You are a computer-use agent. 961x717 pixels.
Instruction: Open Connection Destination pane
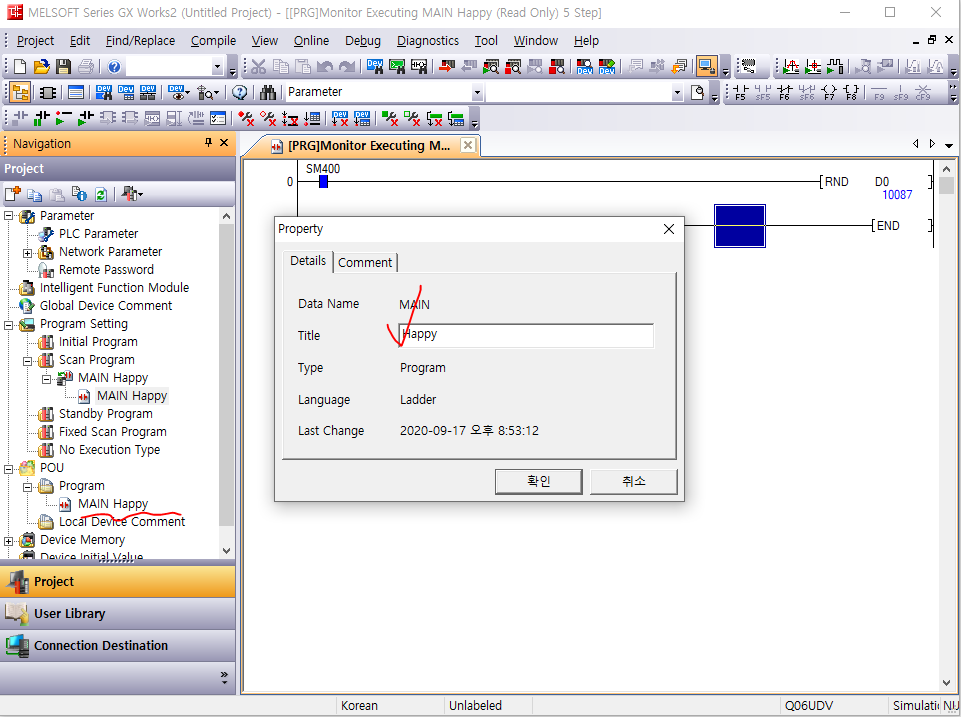[117, 645]
